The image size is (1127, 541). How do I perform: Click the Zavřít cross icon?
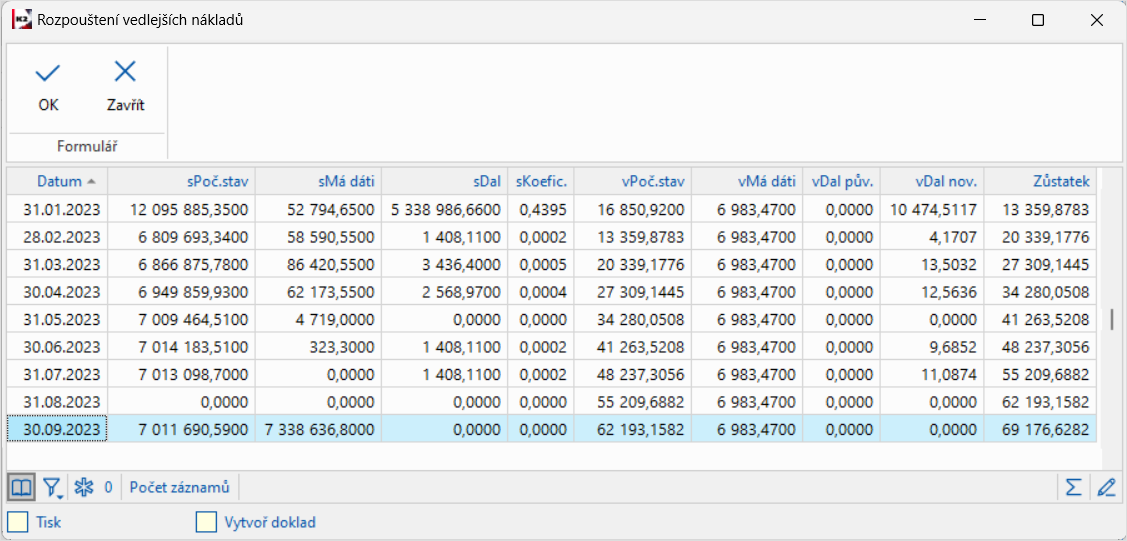click(125, 72)
